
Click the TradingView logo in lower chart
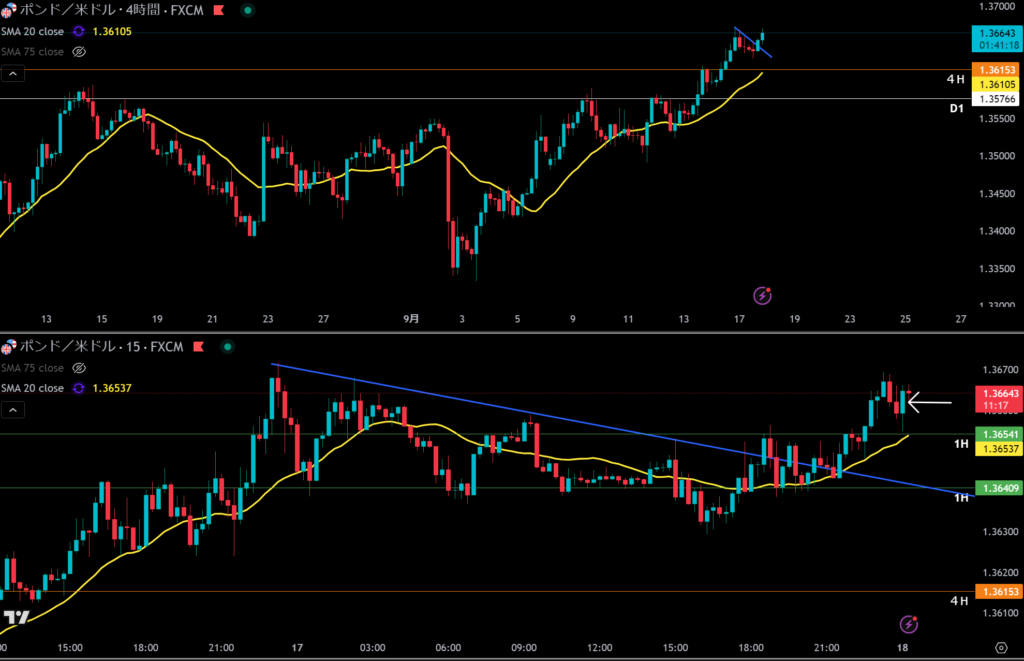[14, 617]
